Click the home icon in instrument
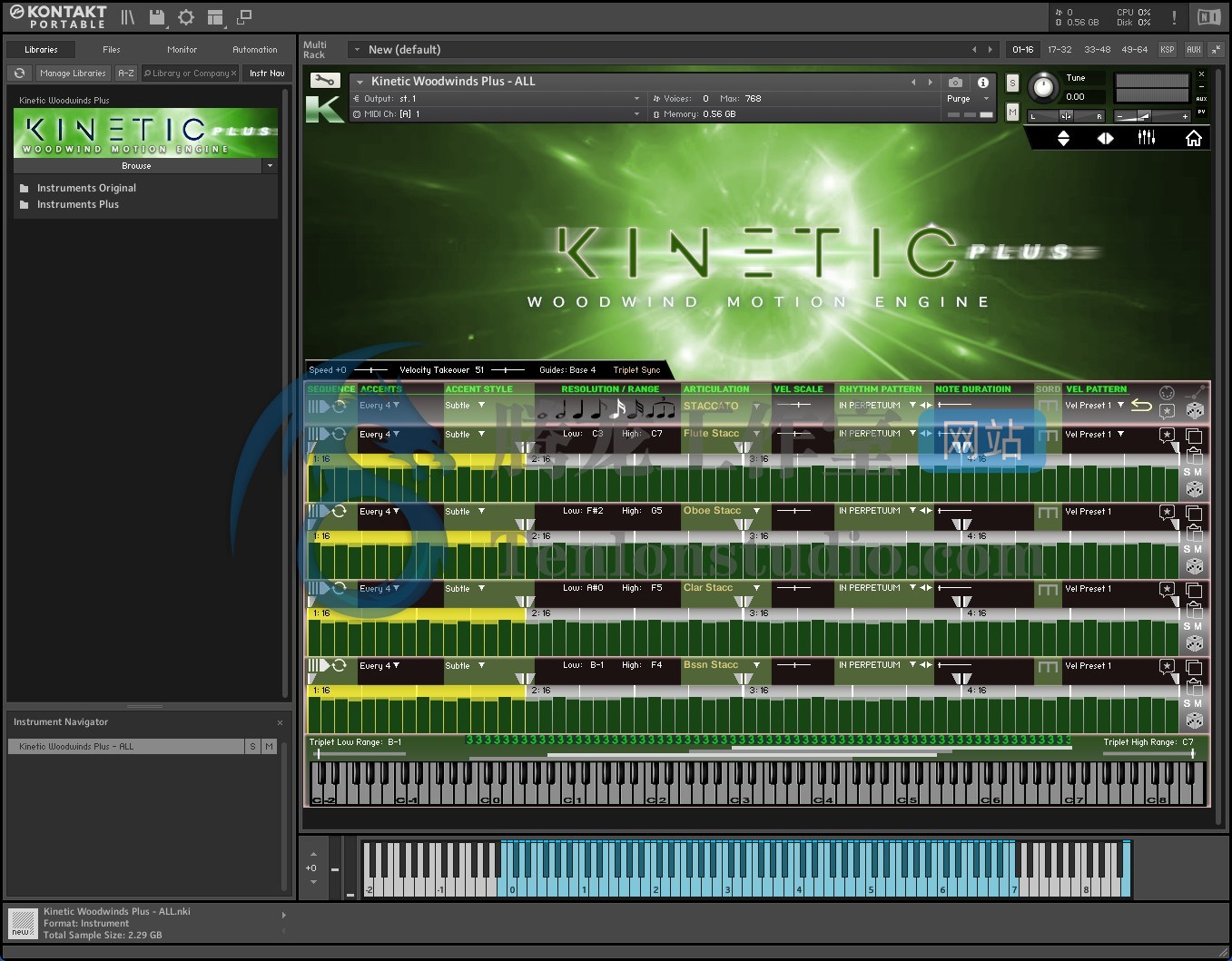Image resolution: width=1232 pixels, height=961 pixels. pyautogui.click(x=1194, y=138)
